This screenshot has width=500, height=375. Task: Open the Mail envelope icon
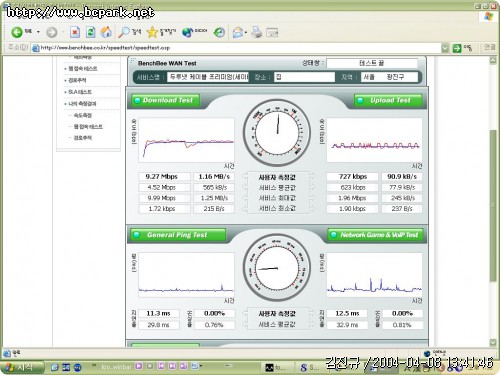tap(238, 32)
